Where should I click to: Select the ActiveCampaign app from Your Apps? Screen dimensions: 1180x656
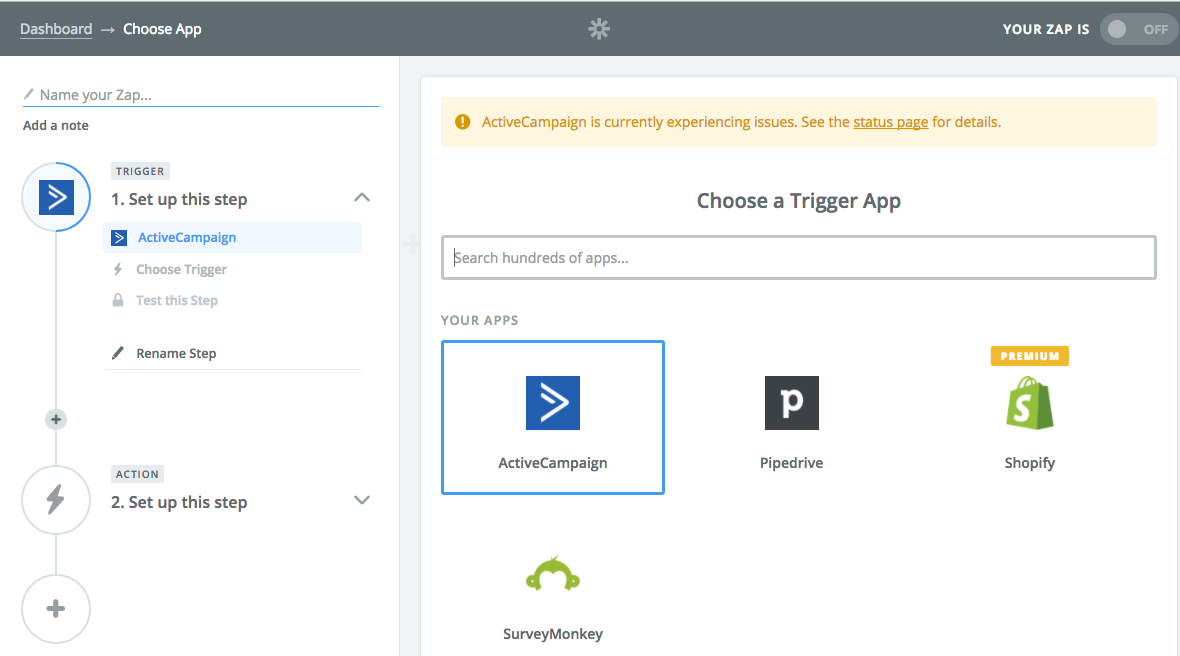coord(553,417)
